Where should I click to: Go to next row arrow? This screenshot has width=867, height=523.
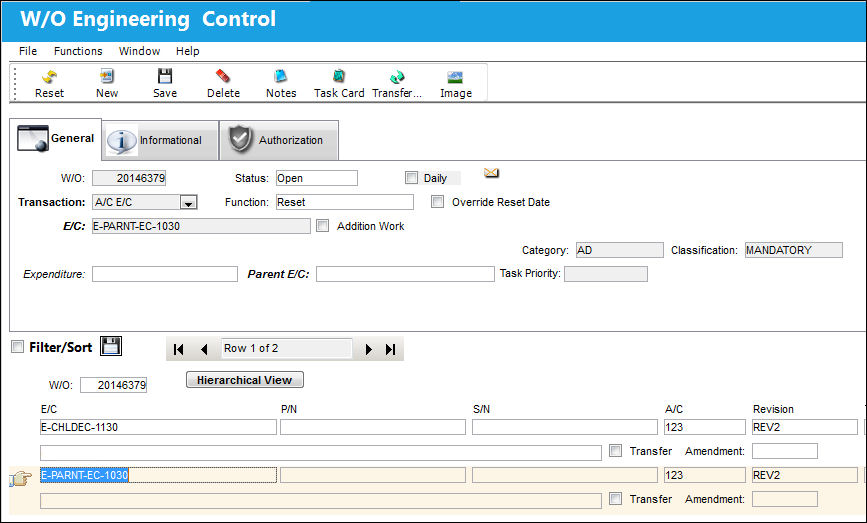[x=368, y=349]
